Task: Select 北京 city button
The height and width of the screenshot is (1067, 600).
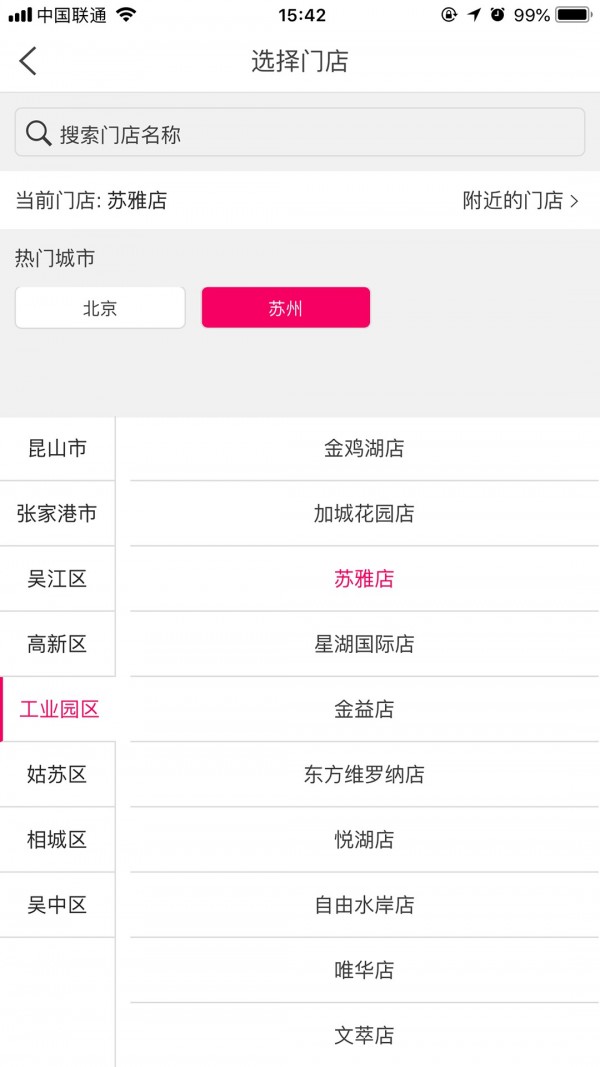Action: [100, 308]
